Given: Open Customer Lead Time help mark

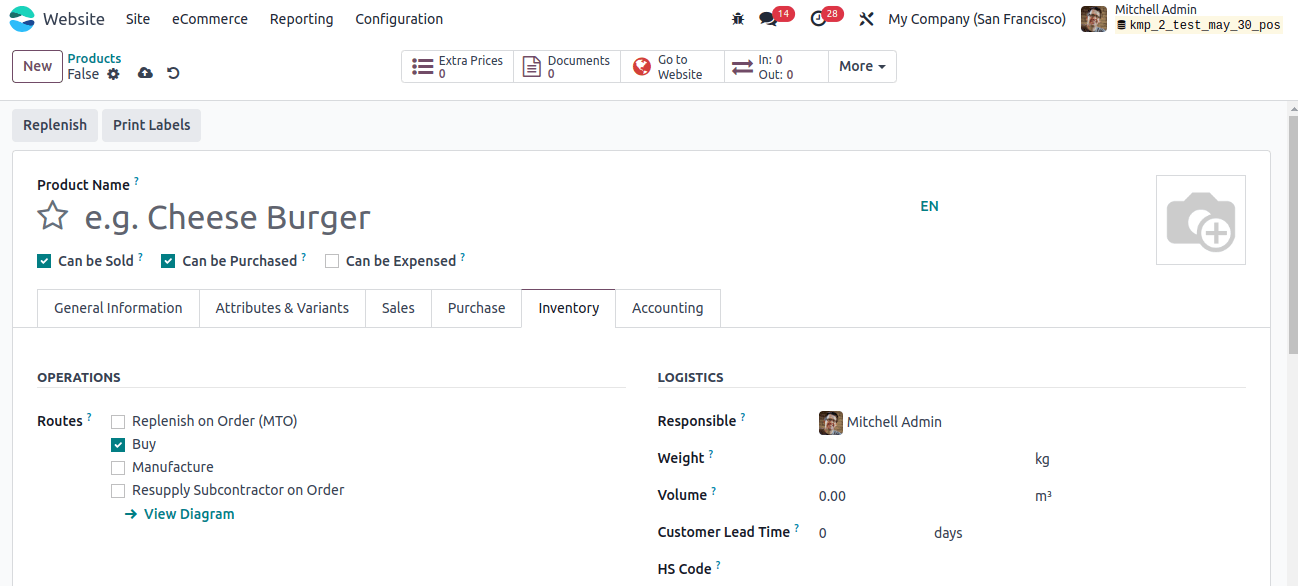Looking at the screenshot, I should (797, 528).
